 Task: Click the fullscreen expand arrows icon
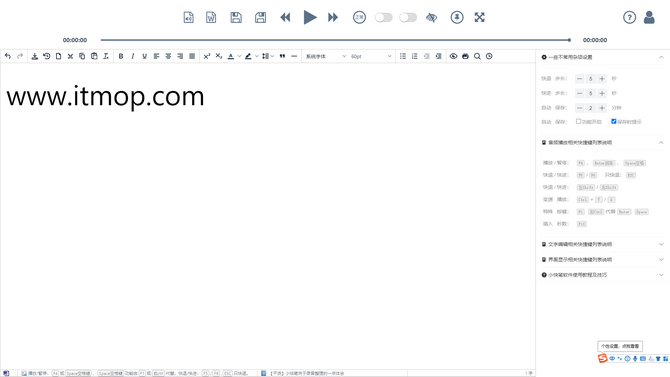[x=479, y=18]
